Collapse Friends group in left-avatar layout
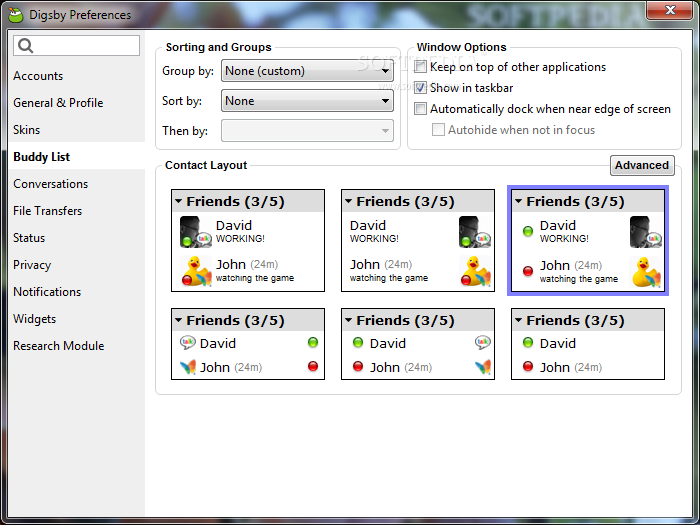Viewport: 700px width, 525px height. click(x=179, y=201)
